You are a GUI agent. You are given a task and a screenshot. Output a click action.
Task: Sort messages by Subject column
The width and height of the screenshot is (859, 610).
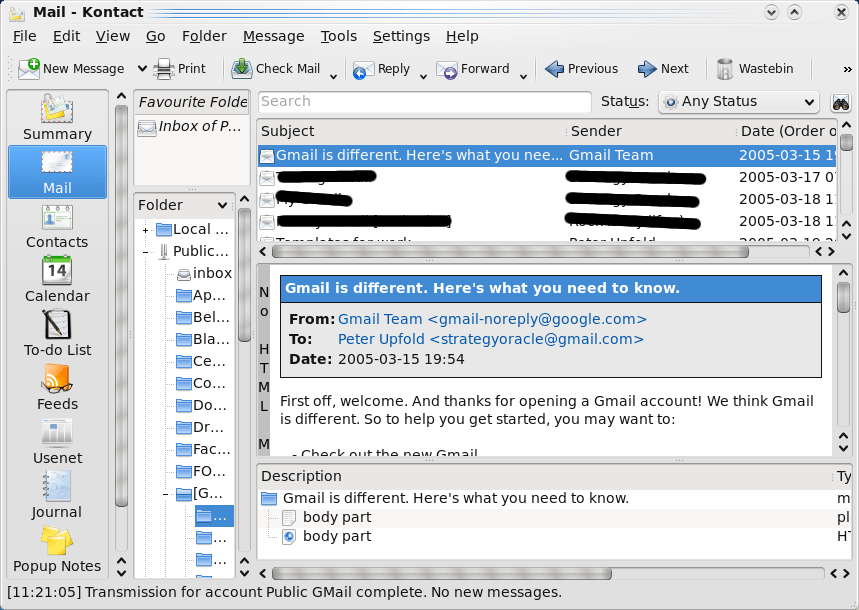click(x=412, y=132)
